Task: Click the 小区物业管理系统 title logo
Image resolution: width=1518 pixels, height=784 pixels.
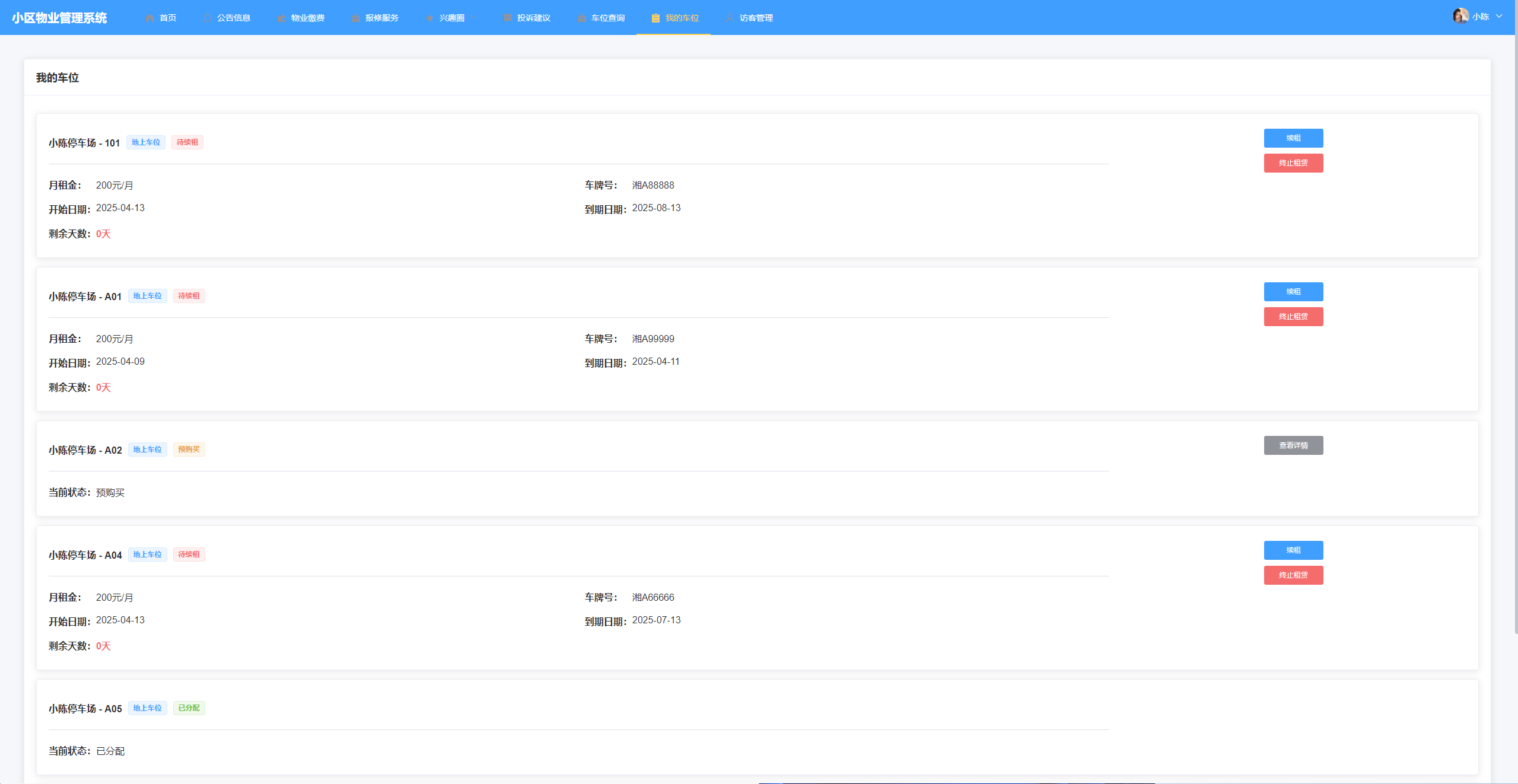Action: pos(59,18)
